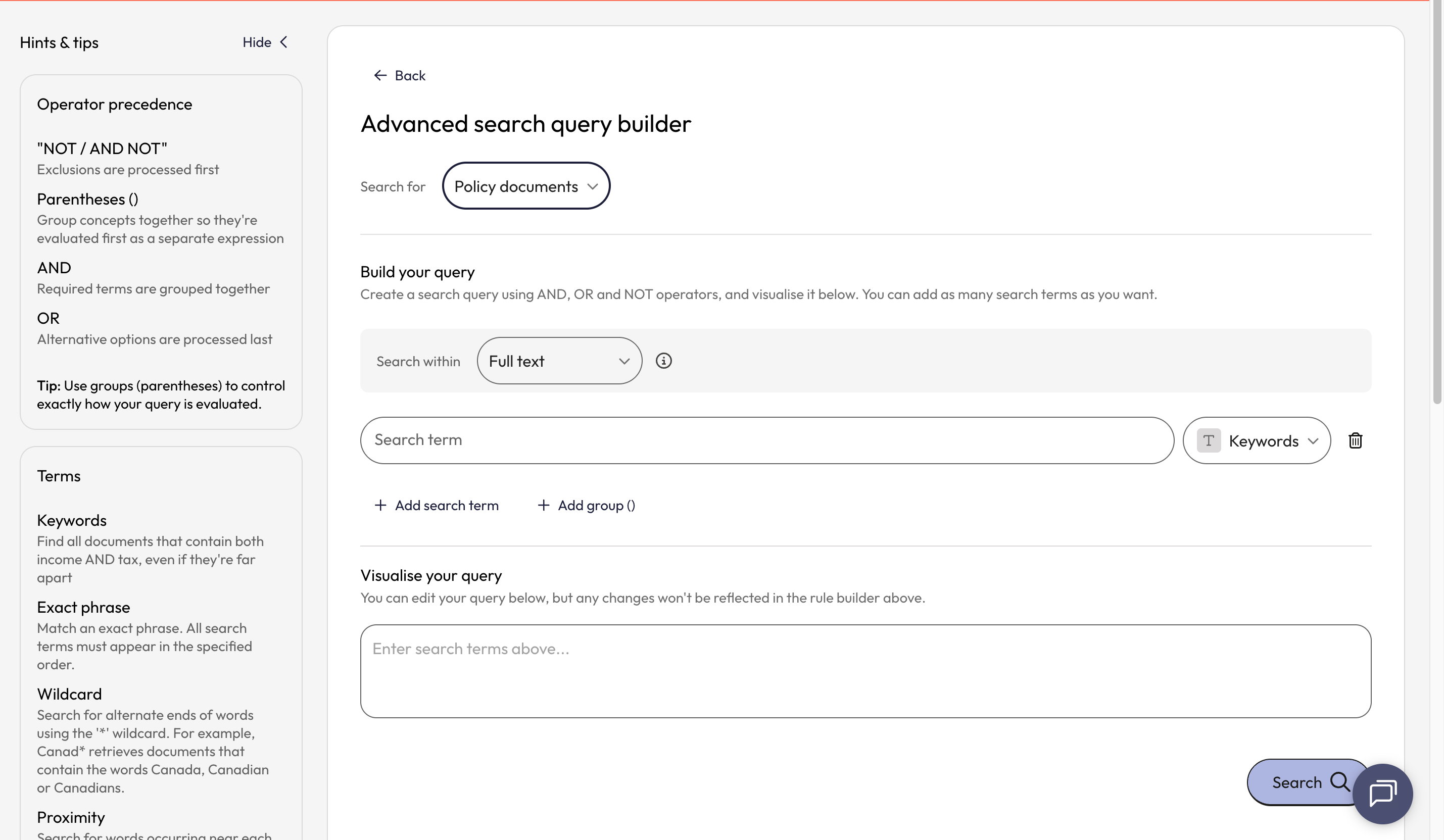Click the 'Advanced search query builder' title
The width and height of the screenshot is (1444, 840).
coord(525,124)
